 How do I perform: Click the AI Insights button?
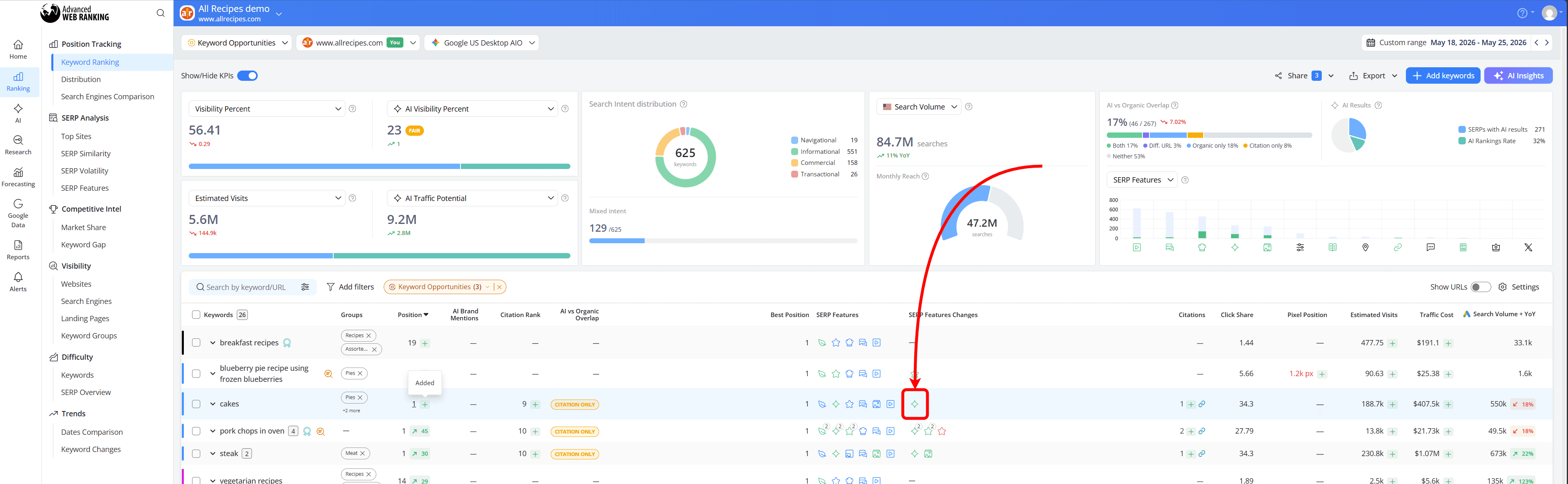1518,75
